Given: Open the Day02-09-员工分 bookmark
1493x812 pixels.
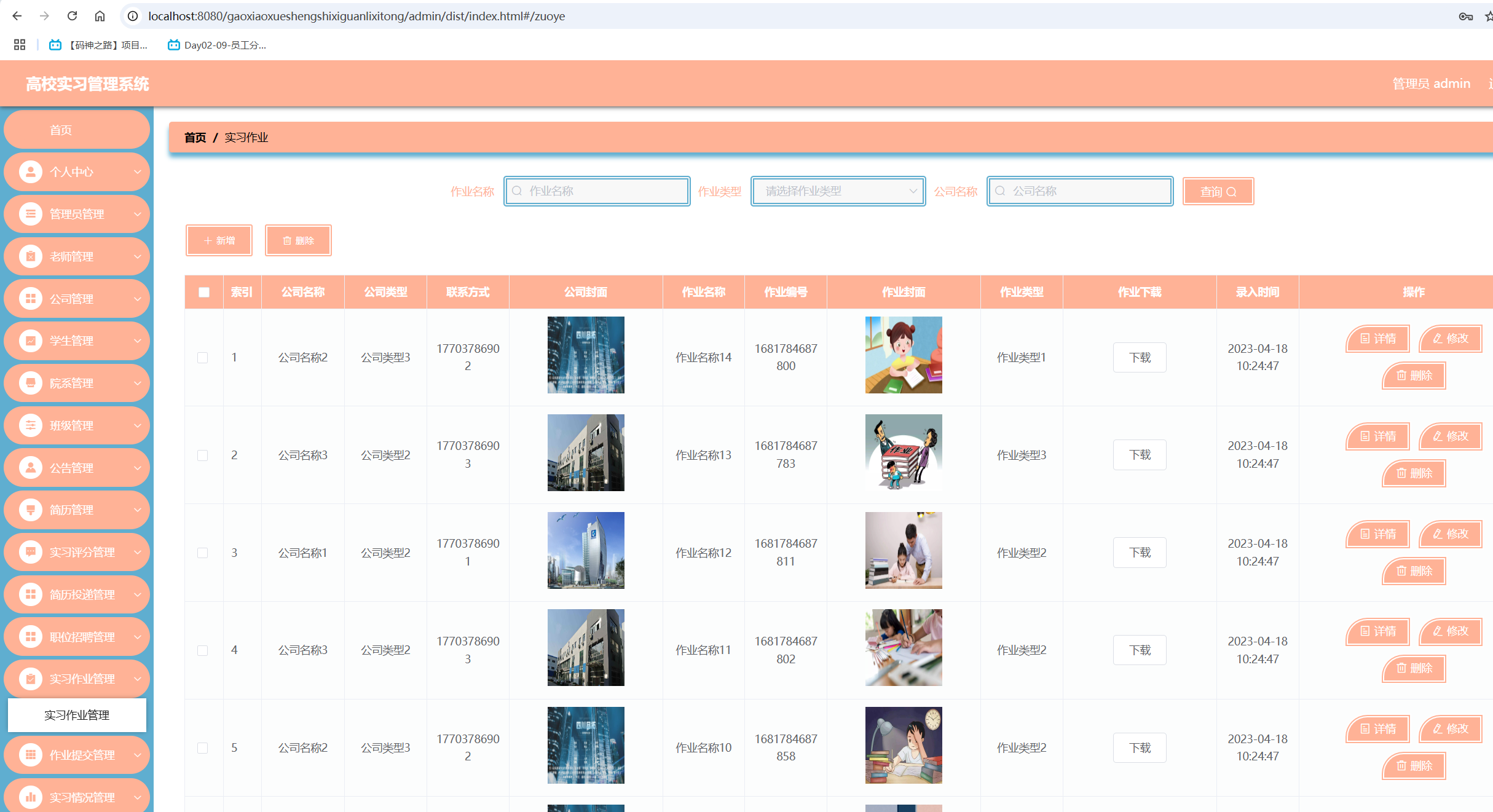Looking at the screenshot, I should (x=217, y=45).
